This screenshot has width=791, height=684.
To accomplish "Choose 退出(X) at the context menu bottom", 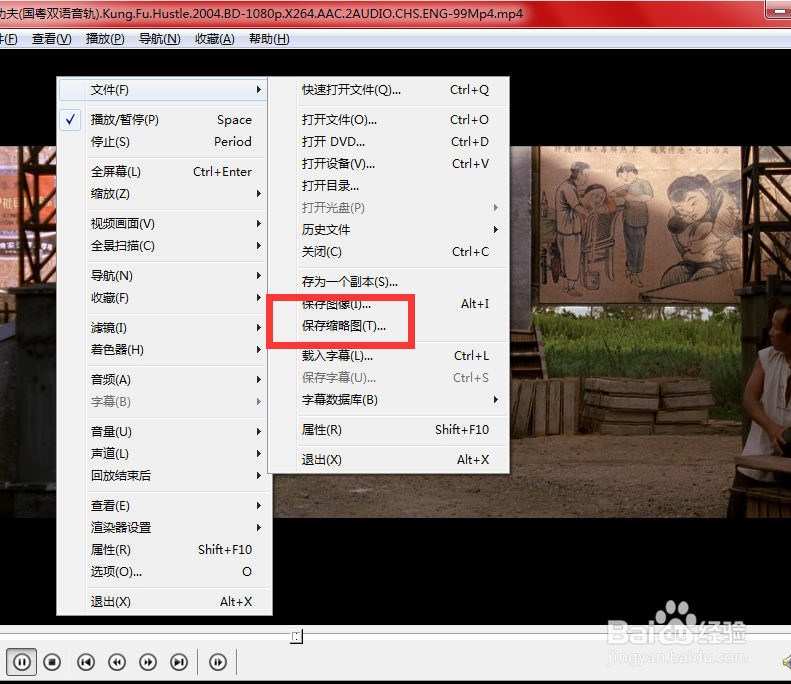I will [163, 602].
